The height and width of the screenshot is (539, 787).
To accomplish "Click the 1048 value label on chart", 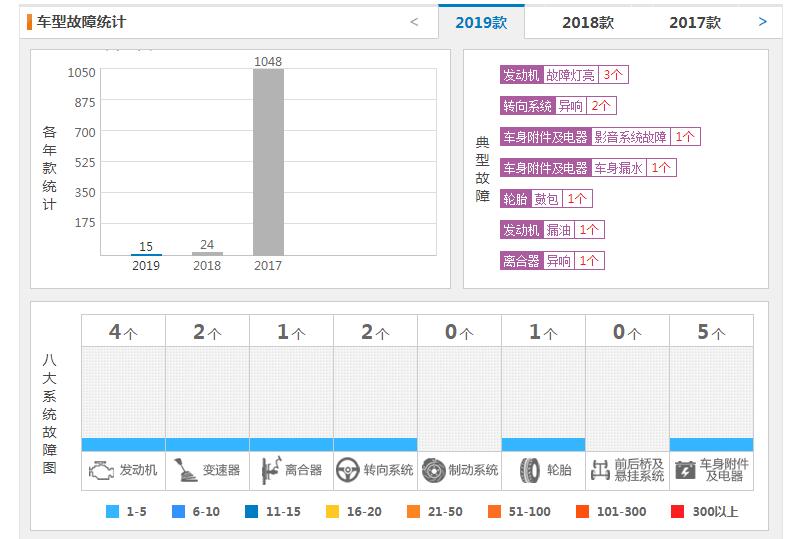I will pos(268,62).
